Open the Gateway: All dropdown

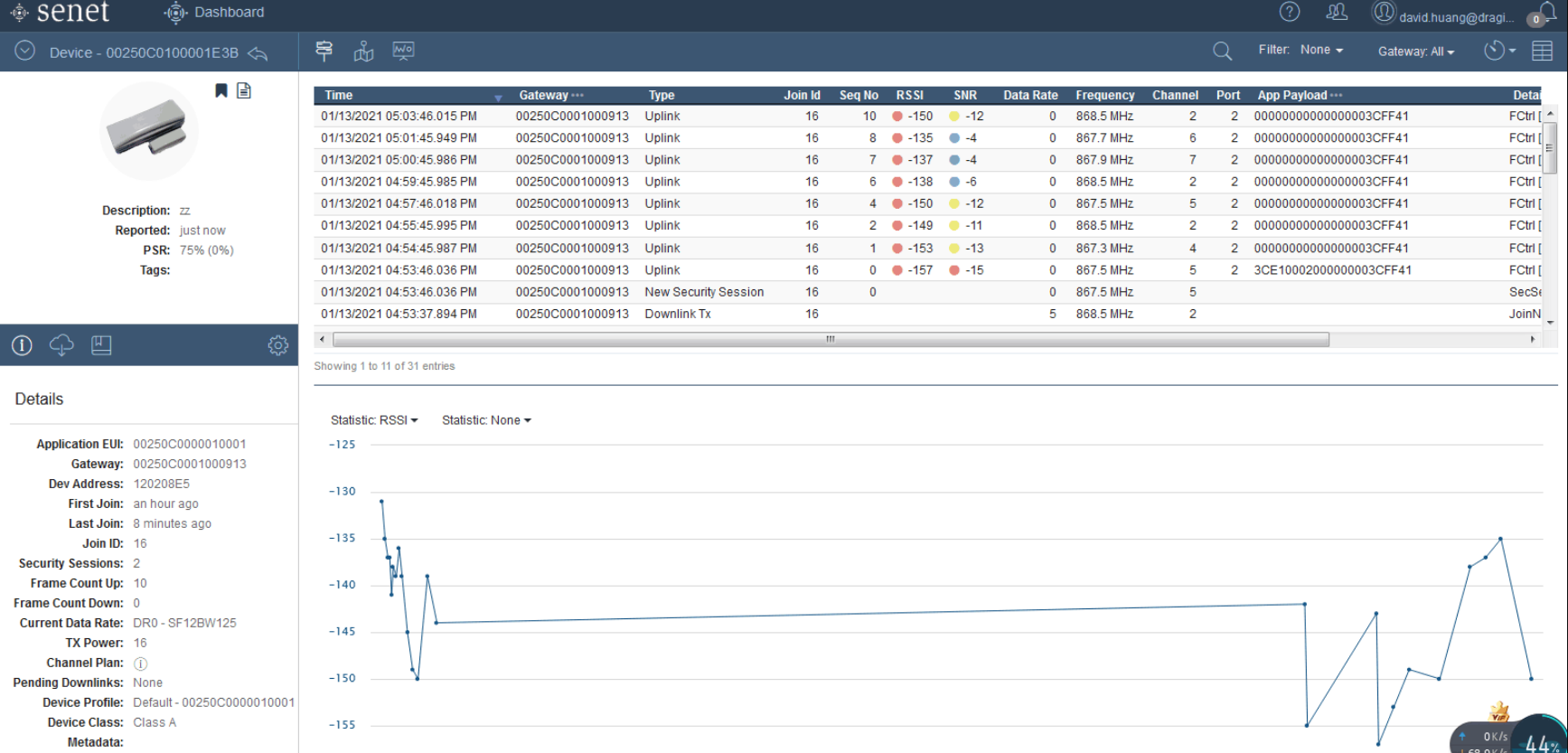point(1416,52)
